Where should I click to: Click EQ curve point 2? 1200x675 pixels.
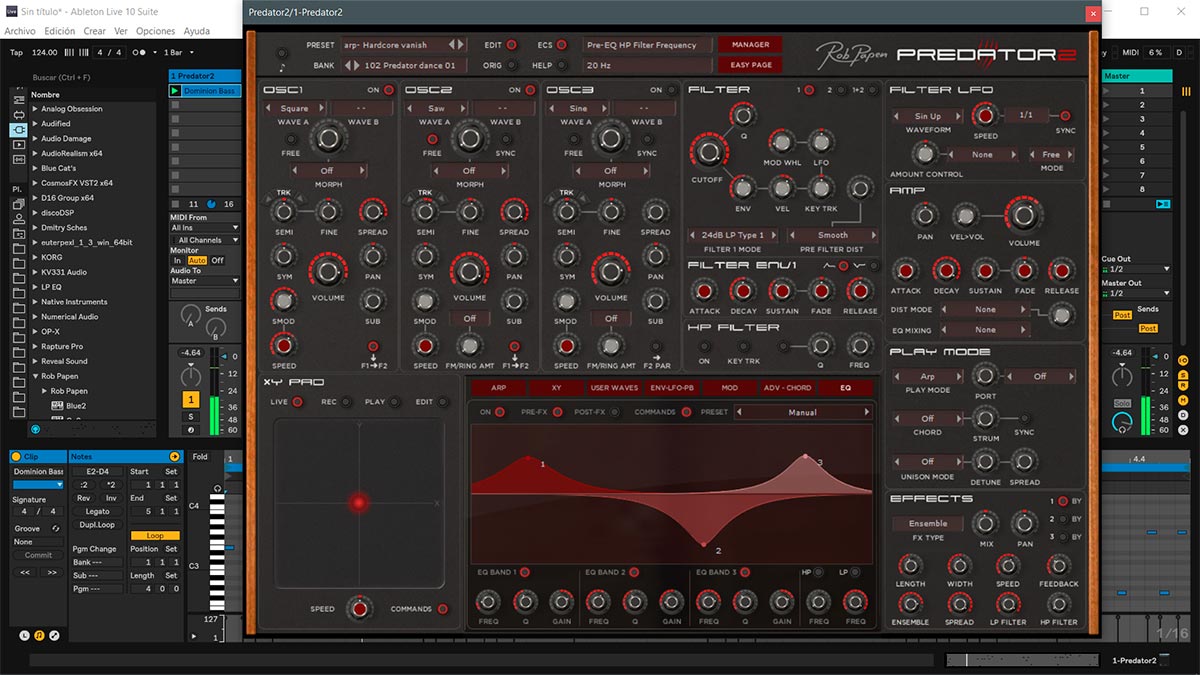705,544
